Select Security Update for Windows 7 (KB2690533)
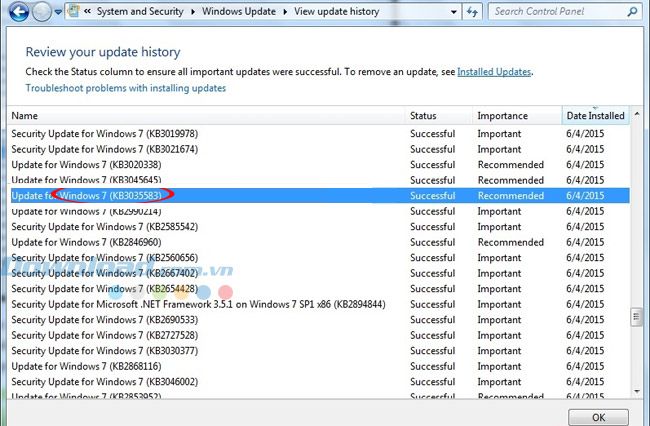Screen dimensions: 650x426 click(x=320, y=320)
